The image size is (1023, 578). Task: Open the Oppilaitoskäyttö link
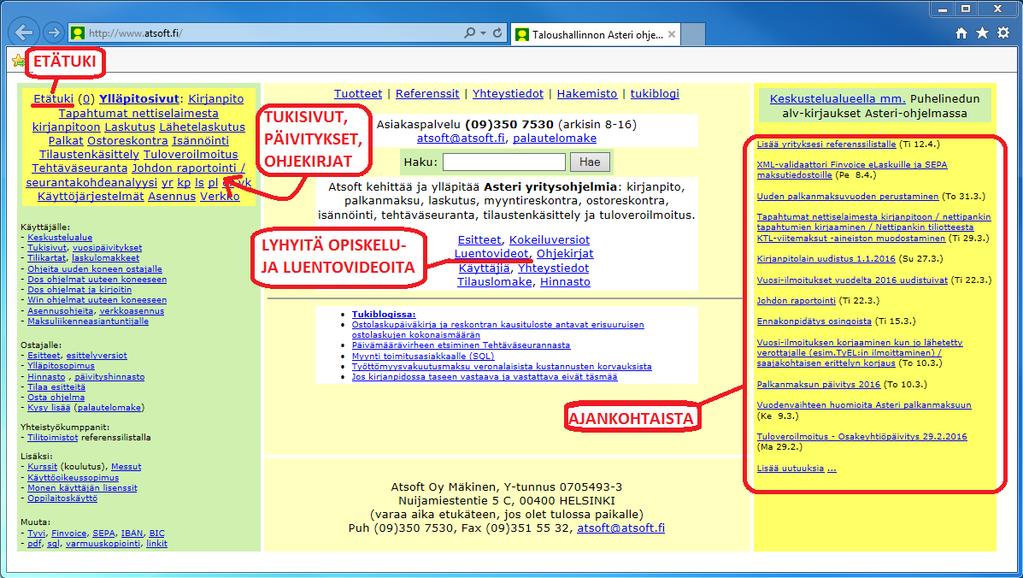[x=62, y=499]
